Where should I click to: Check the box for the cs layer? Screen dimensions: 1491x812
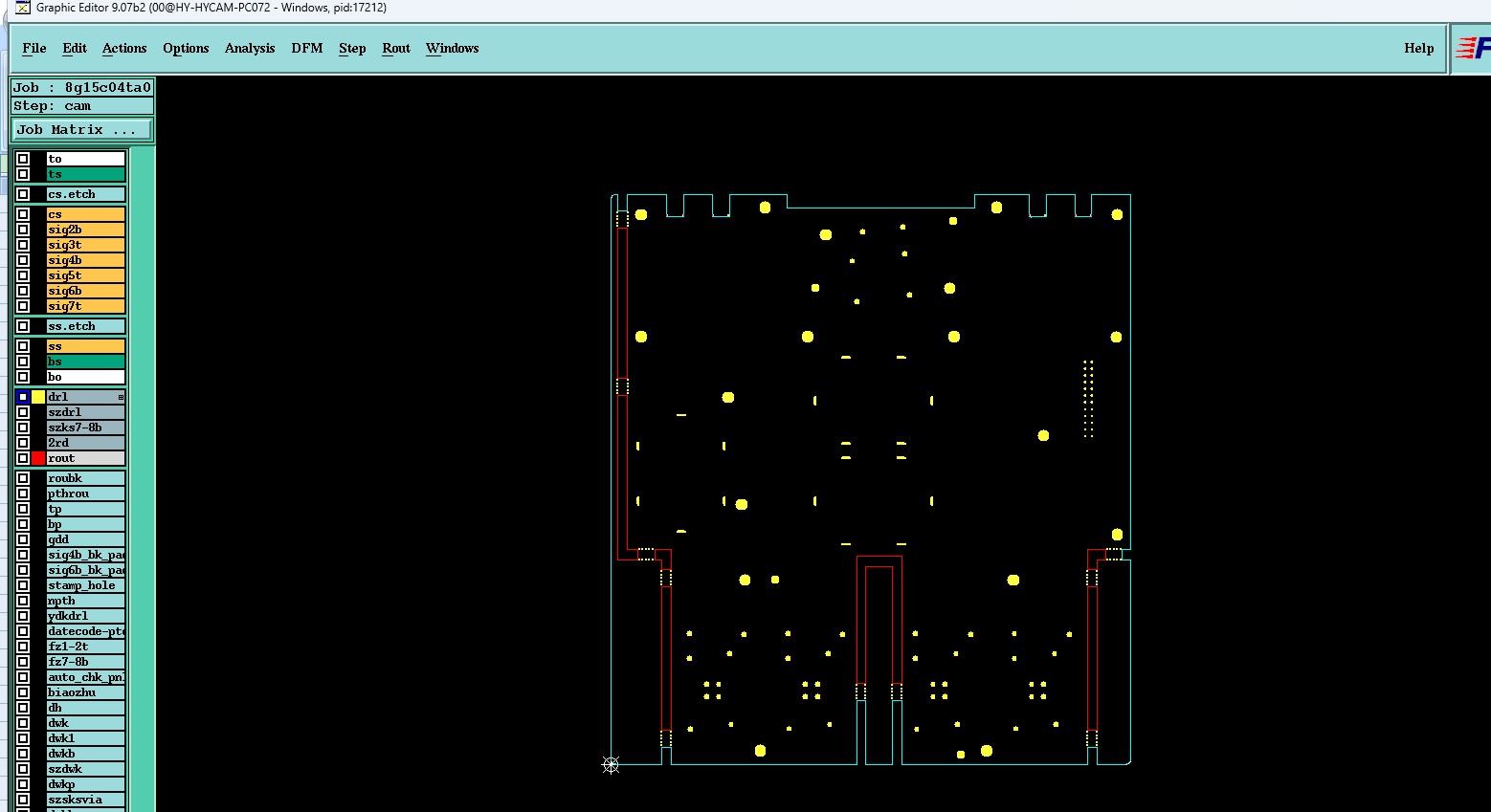click(23, 214)
